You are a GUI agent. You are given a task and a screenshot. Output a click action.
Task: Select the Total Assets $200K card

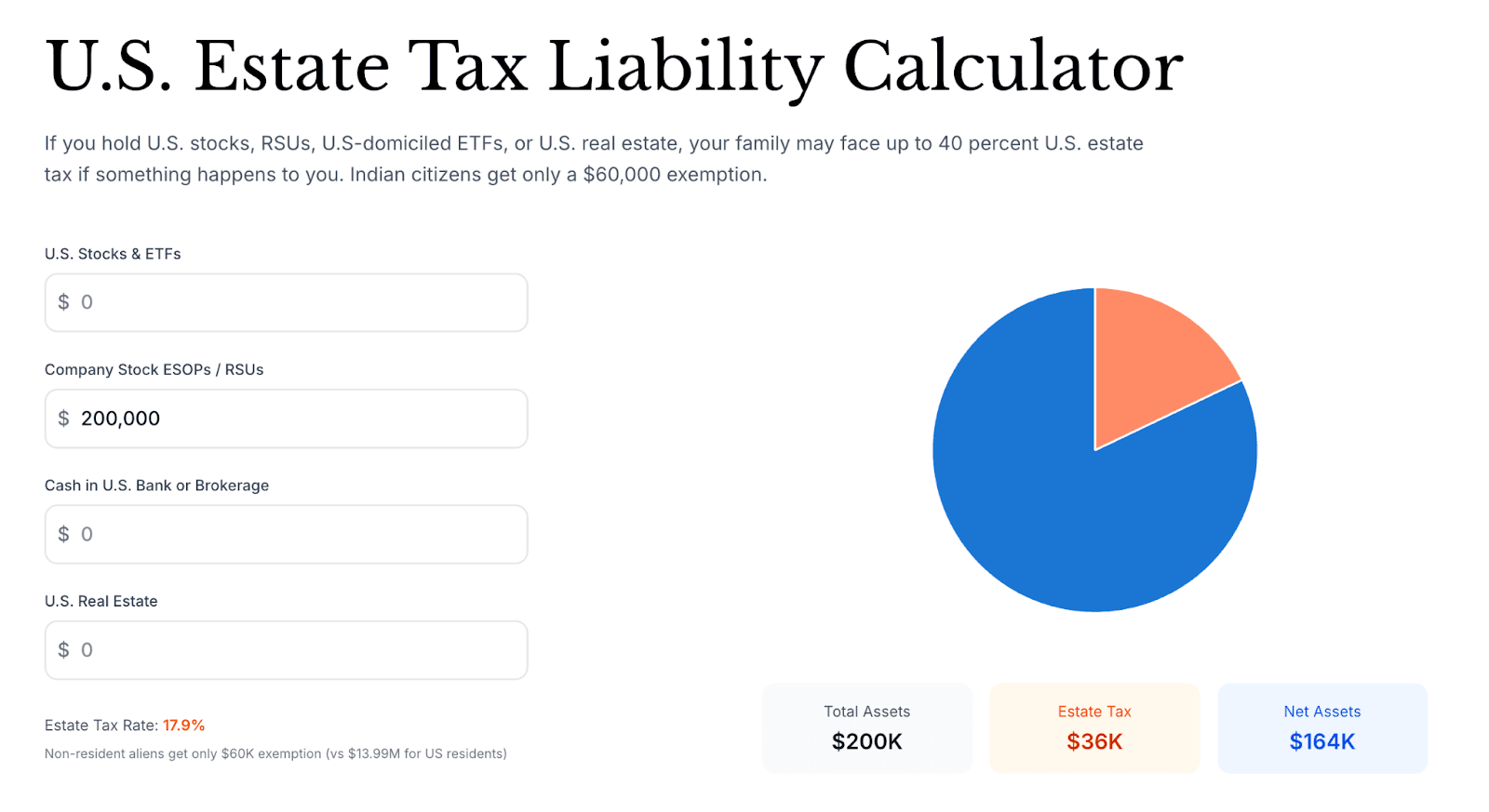tap(866, 728)
